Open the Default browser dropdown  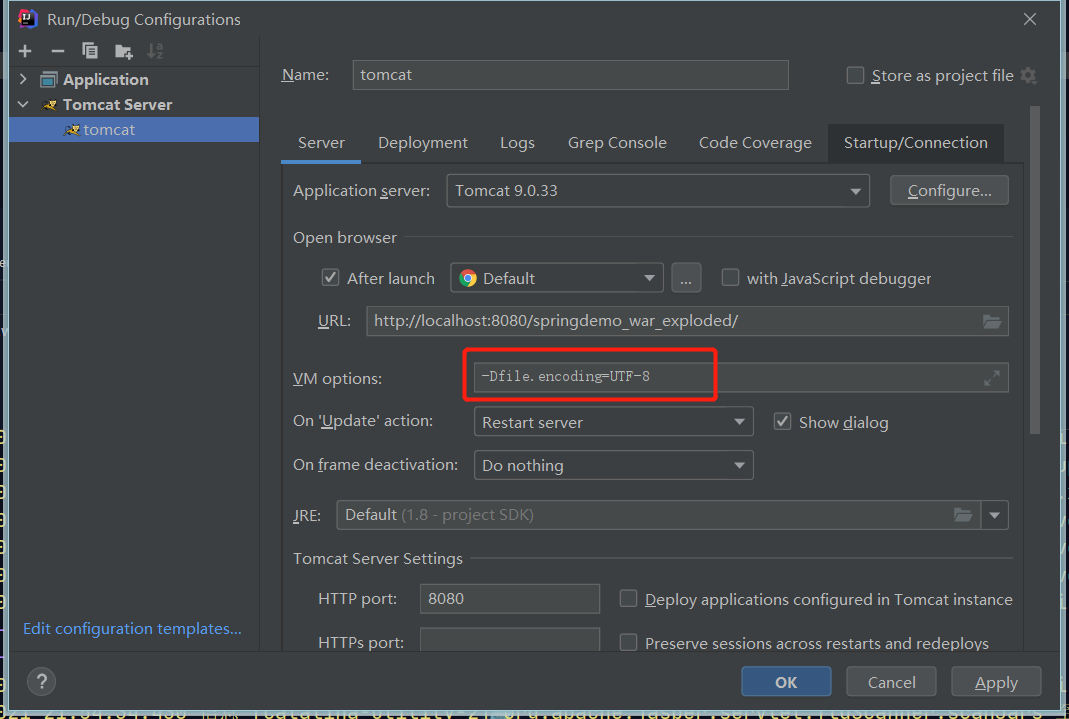pos(557,278)
